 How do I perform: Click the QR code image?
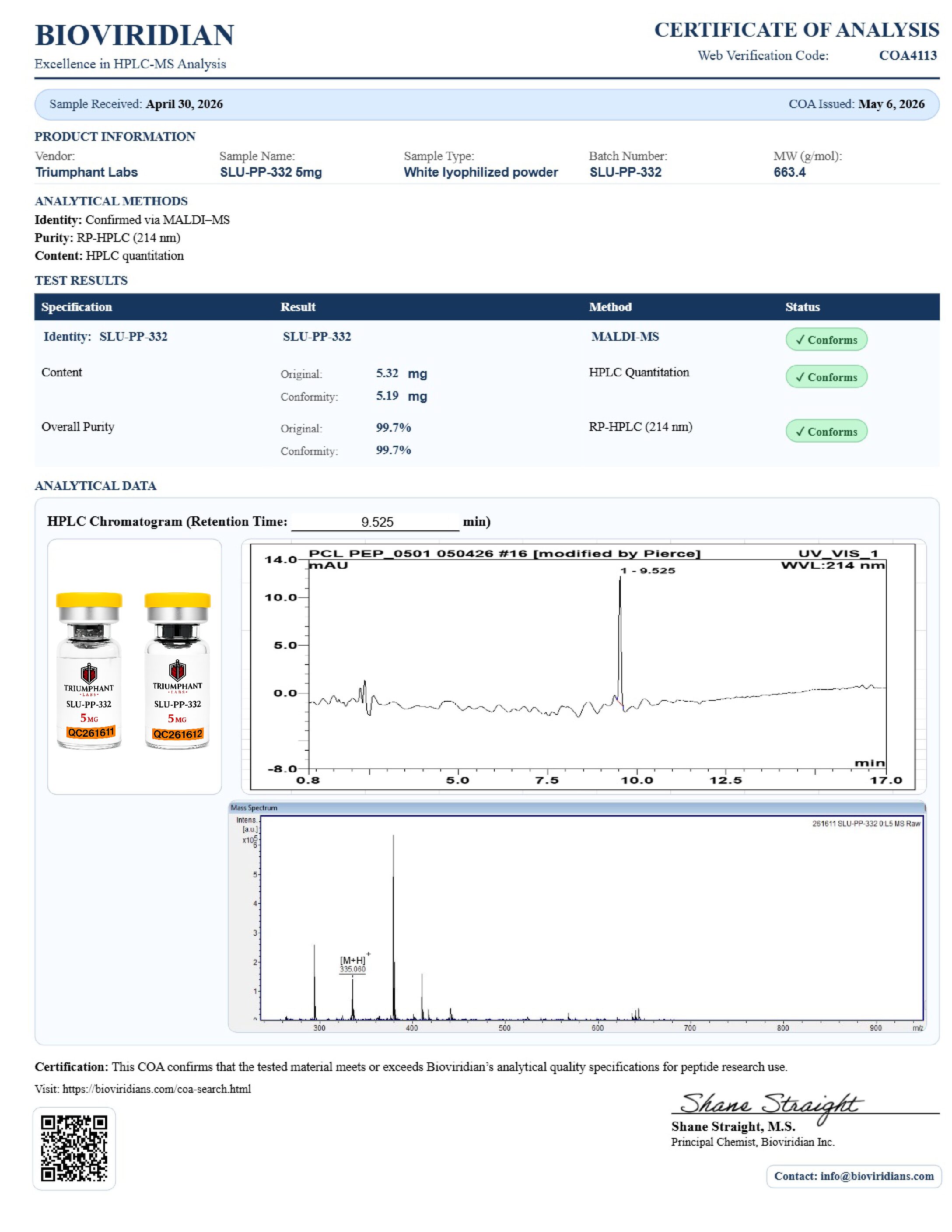click(x=74, y=1148)
